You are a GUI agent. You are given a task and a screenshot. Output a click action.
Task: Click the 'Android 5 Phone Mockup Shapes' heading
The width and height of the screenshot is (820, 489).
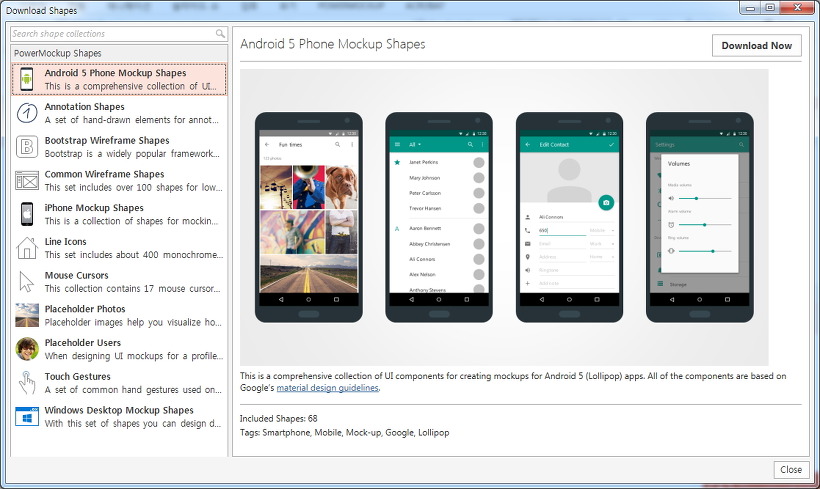(x=333, y=44)
